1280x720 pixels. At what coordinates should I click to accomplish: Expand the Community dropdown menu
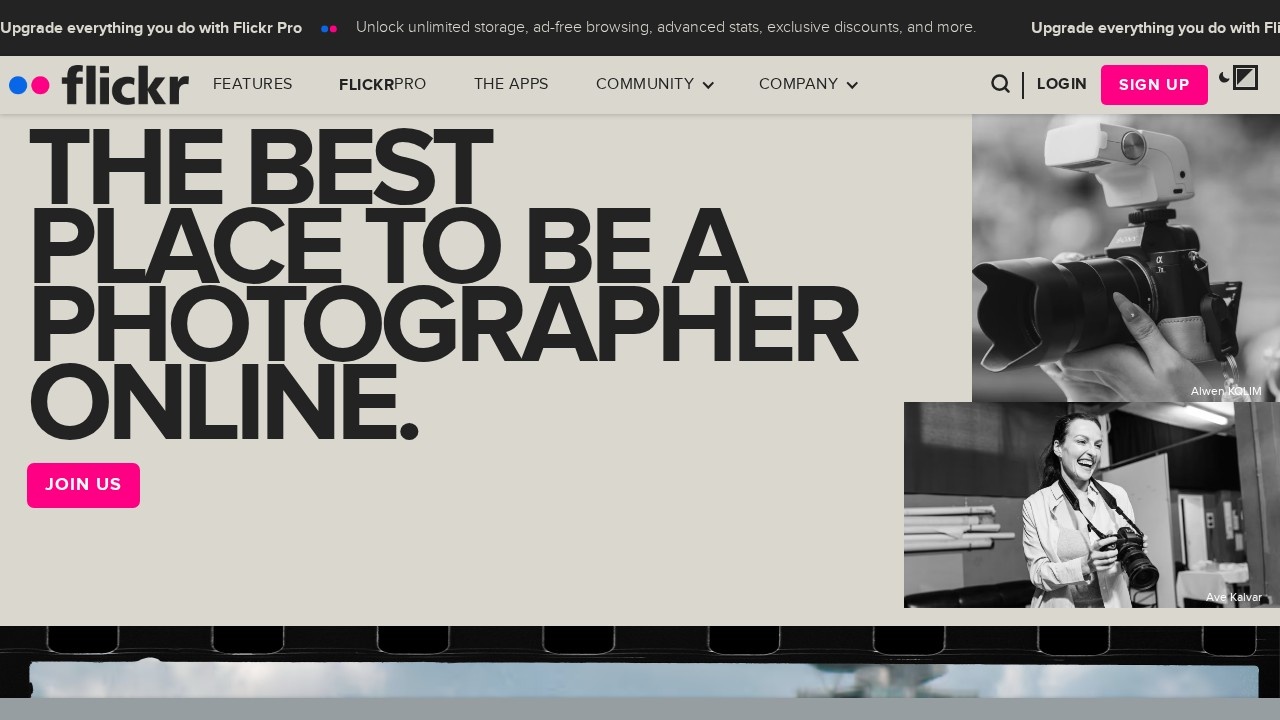tap(655, 85)
